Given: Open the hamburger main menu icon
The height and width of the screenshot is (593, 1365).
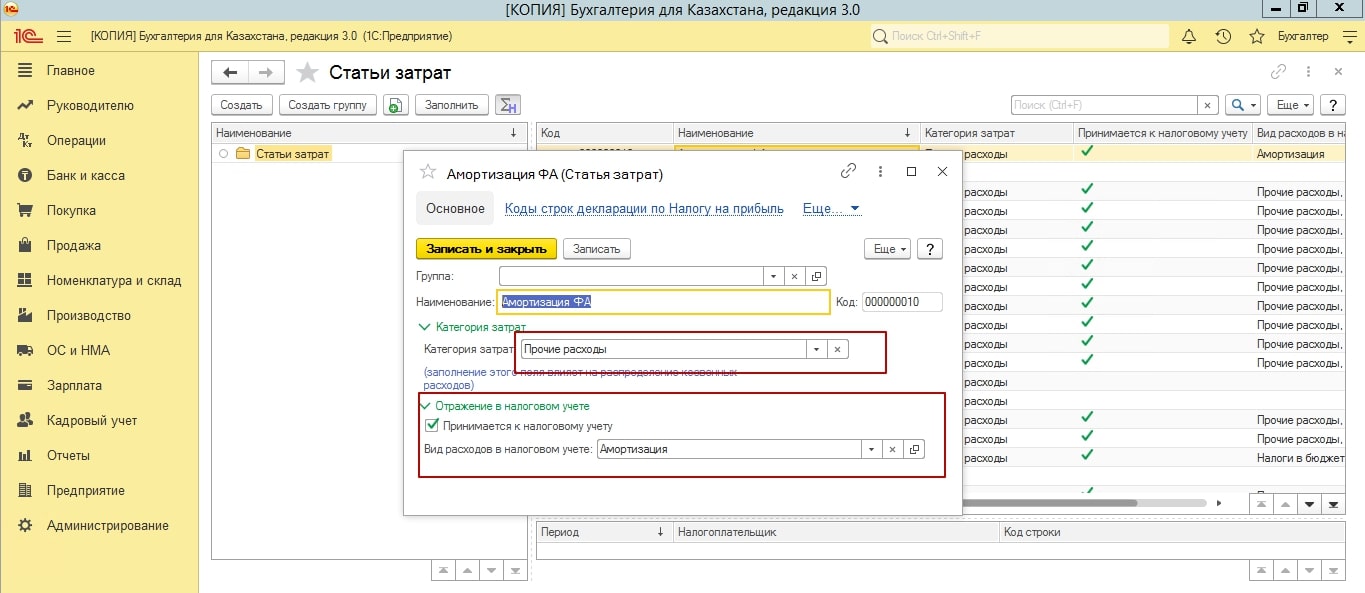Looking at the screenshot, I should tap(64, 36).
